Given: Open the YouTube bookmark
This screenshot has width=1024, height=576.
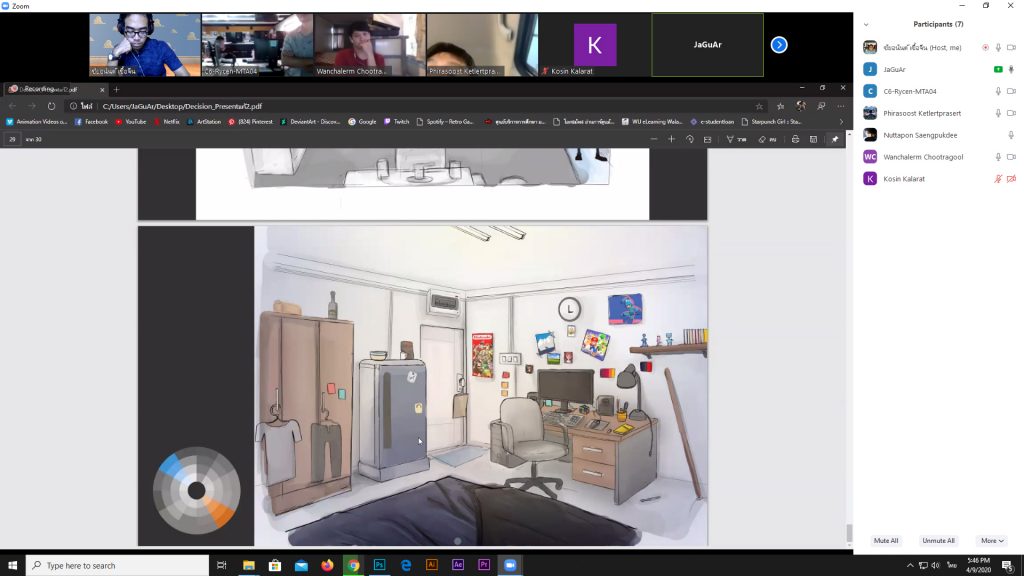Looking at the screenshot, I should (x=130, y=122).
